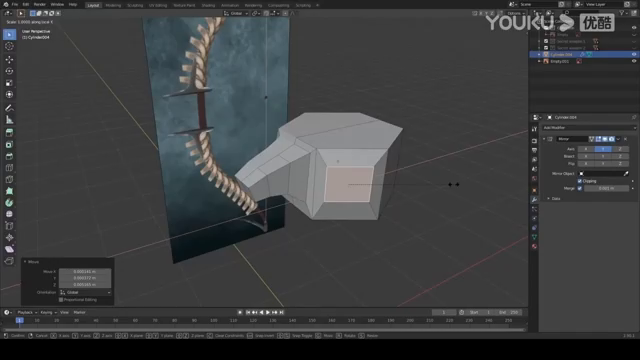Open the Orientation Global dropdown
The height and width of the screenshot is (360, 640).
click(85, 292)
